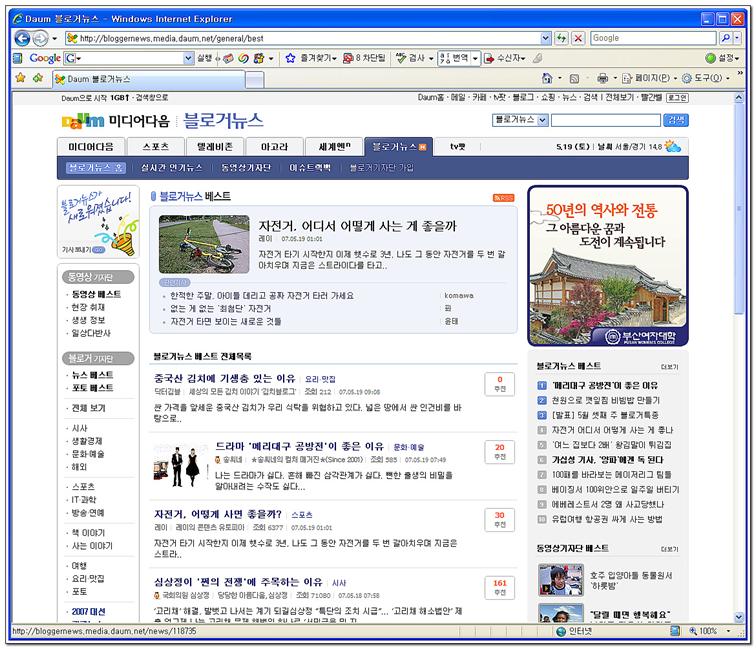The width and height of the screenshot is (756, 649).
Task: Open the 블로거뉴스 search category select box
Action: click(520, 120)
